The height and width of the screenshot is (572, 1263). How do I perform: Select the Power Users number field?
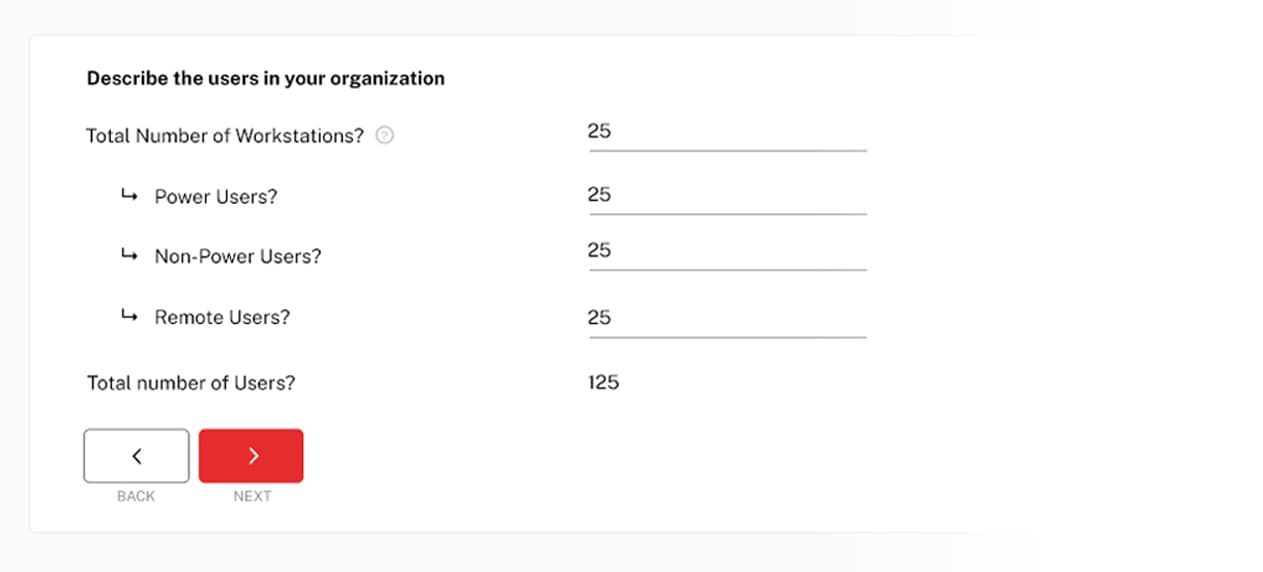pyautogui.click(x=727, y=195)
